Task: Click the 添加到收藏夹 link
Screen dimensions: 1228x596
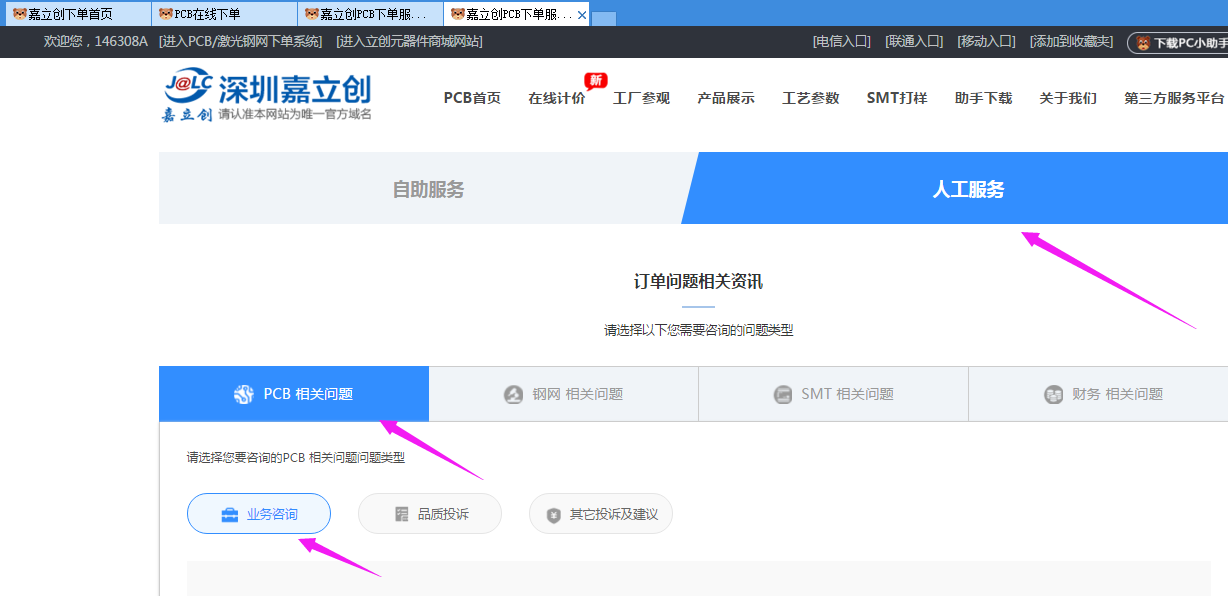Action: point(1071,41)
